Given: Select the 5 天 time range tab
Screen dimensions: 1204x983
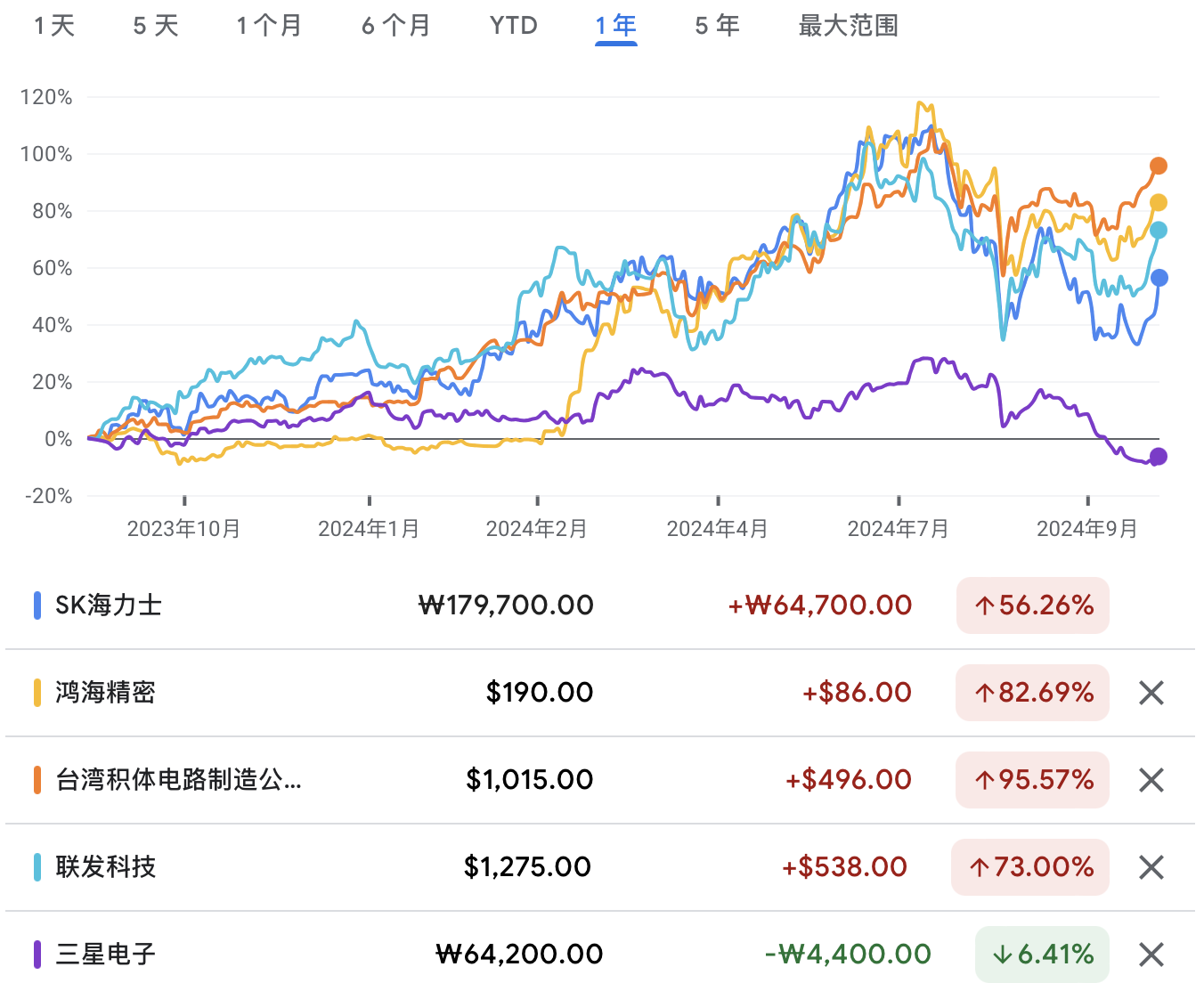Looking at the screenshot, I should (x=156, y=26).
